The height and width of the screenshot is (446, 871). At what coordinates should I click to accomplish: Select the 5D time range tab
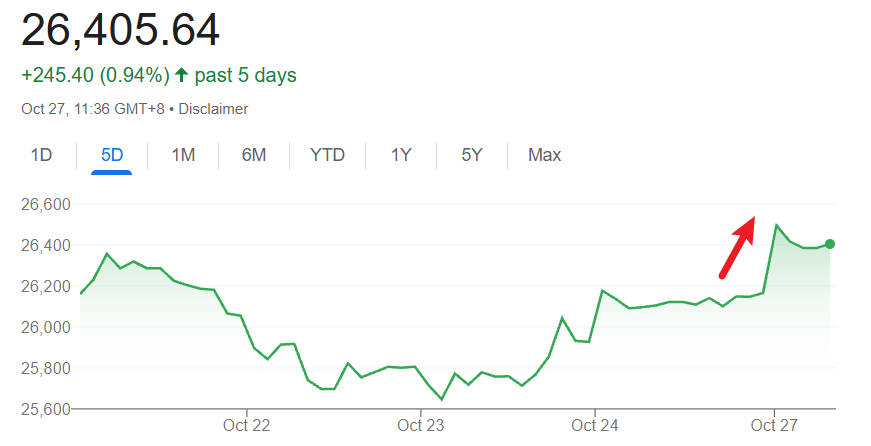112,155
